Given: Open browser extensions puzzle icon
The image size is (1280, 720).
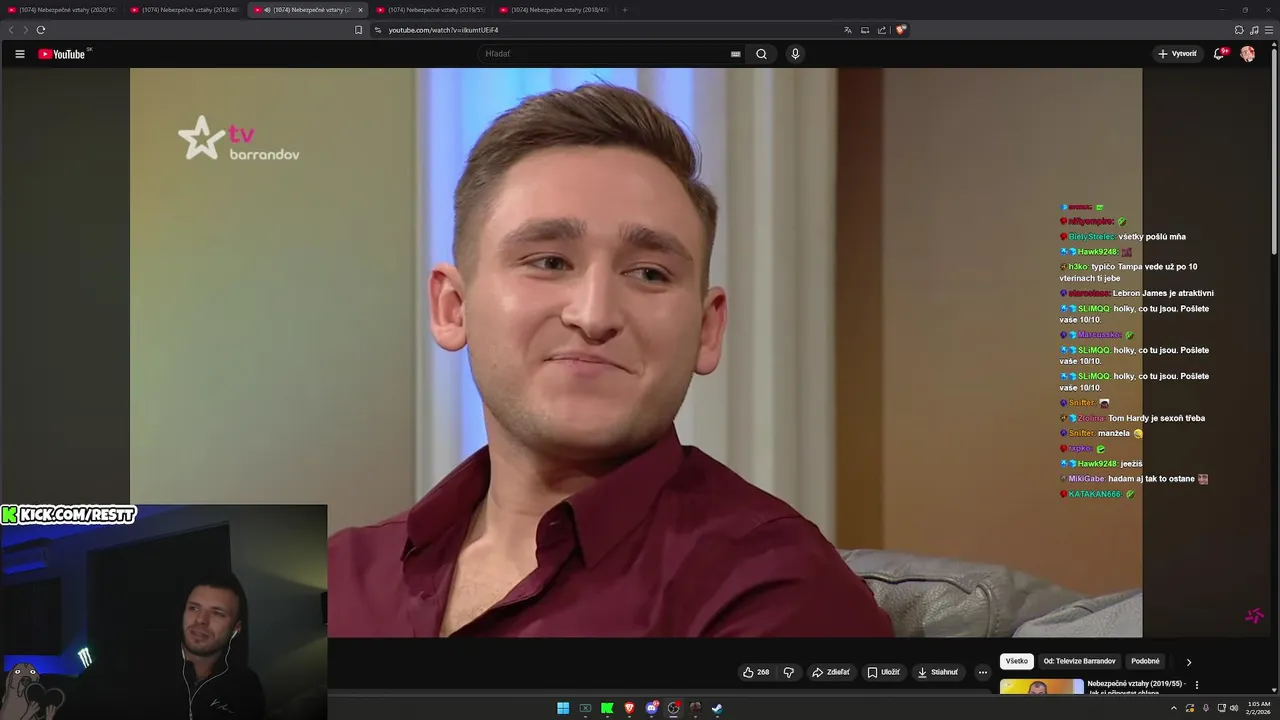Looking at the screenshot, I should (1239, 30).
